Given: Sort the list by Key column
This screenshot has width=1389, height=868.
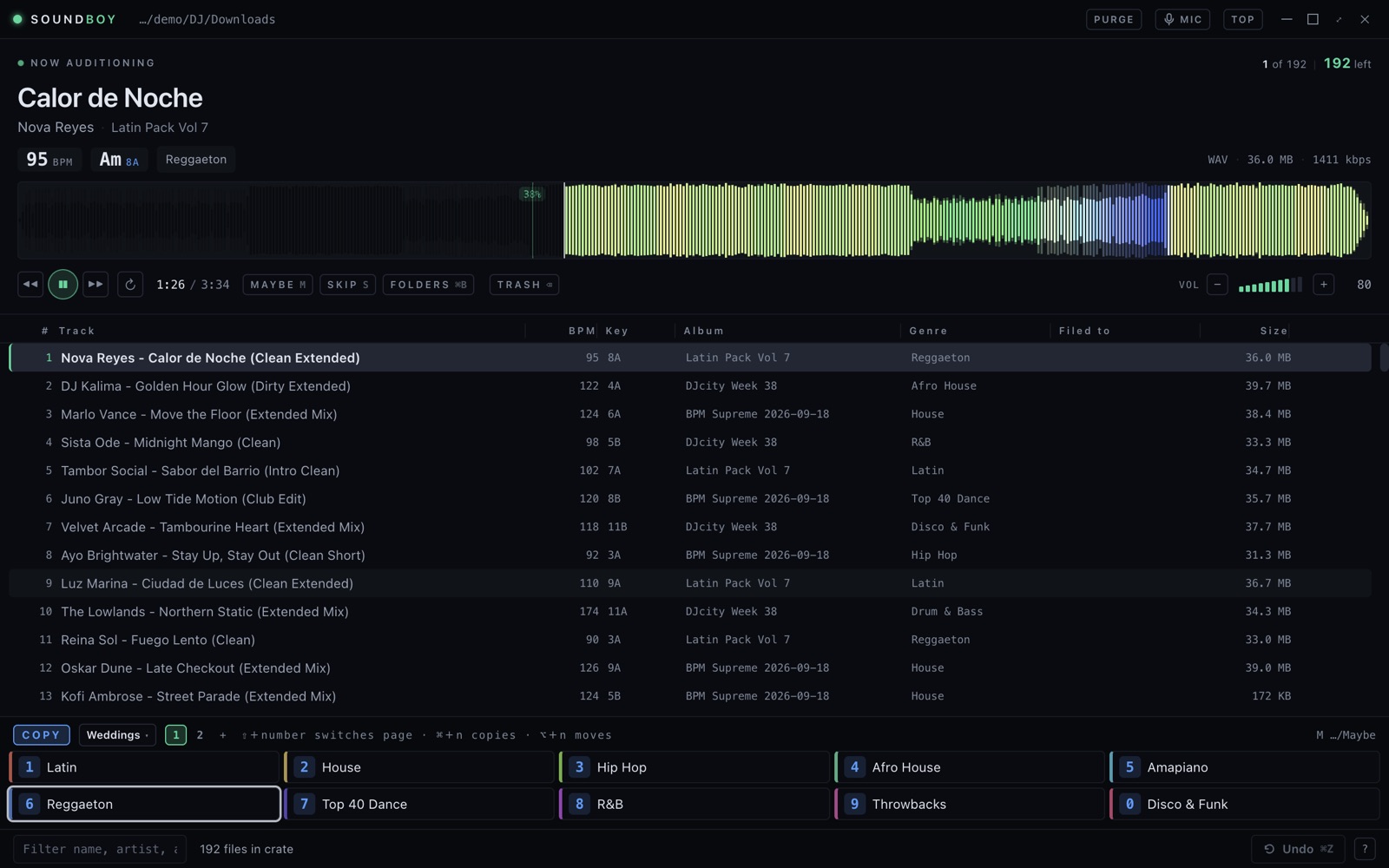Looking at the screenshot, I should tap(617, 331).
